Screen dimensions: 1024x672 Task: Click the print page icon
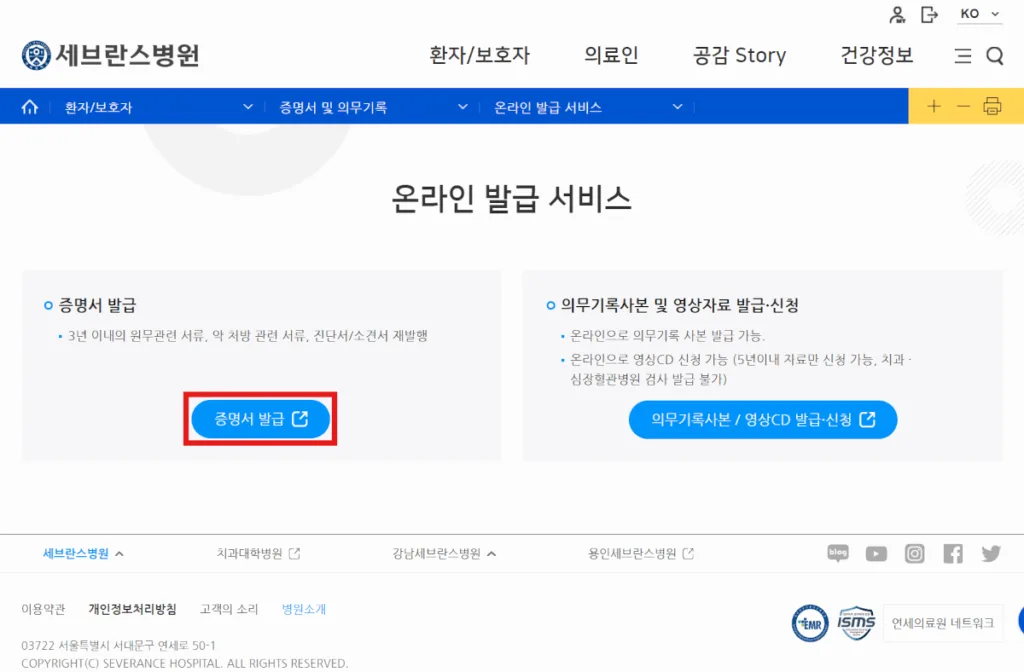[992, 106]
